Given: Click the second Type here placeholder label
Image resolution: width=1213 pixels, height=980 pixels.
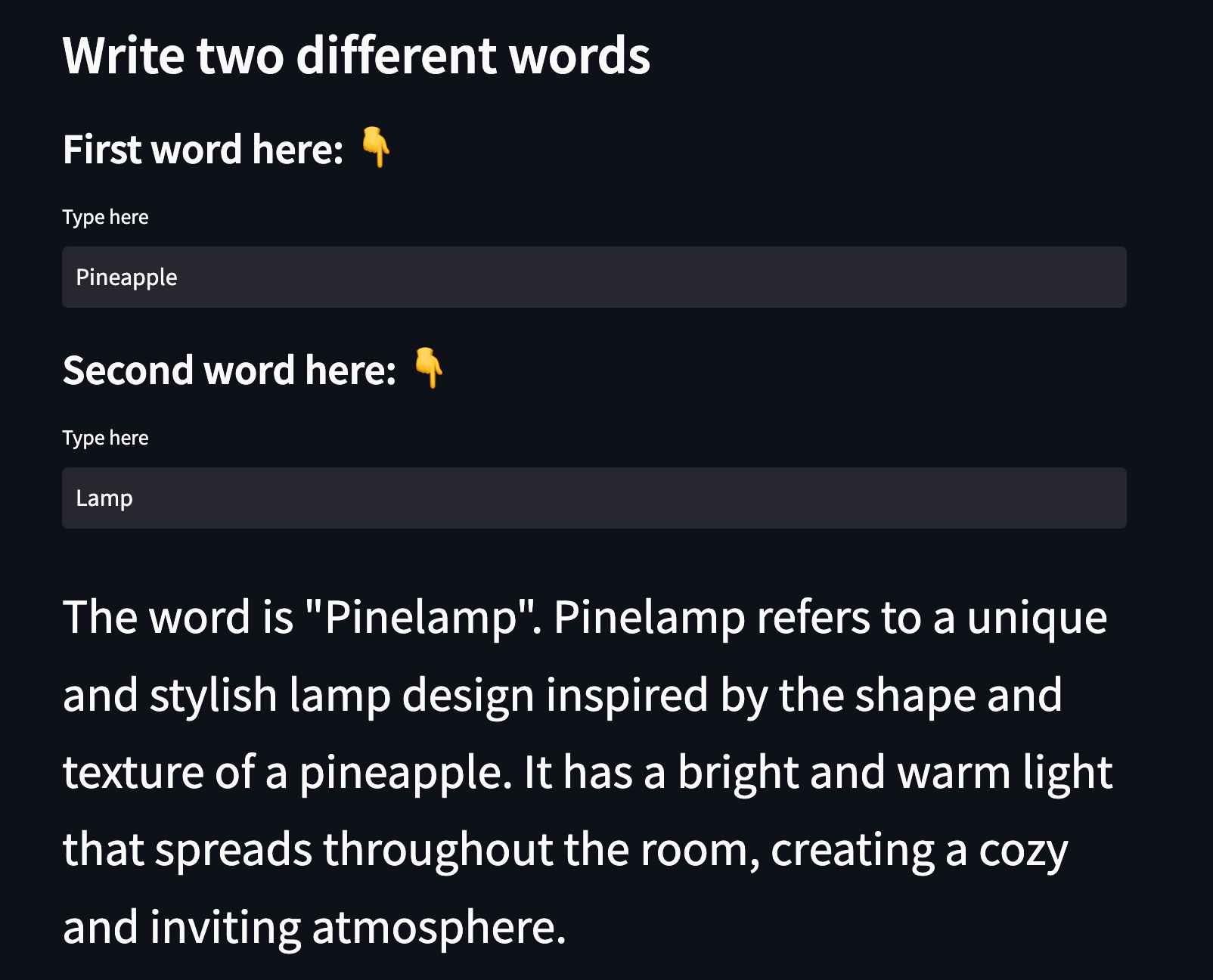Looking at the screenshot, I should (x=105, y=438).
